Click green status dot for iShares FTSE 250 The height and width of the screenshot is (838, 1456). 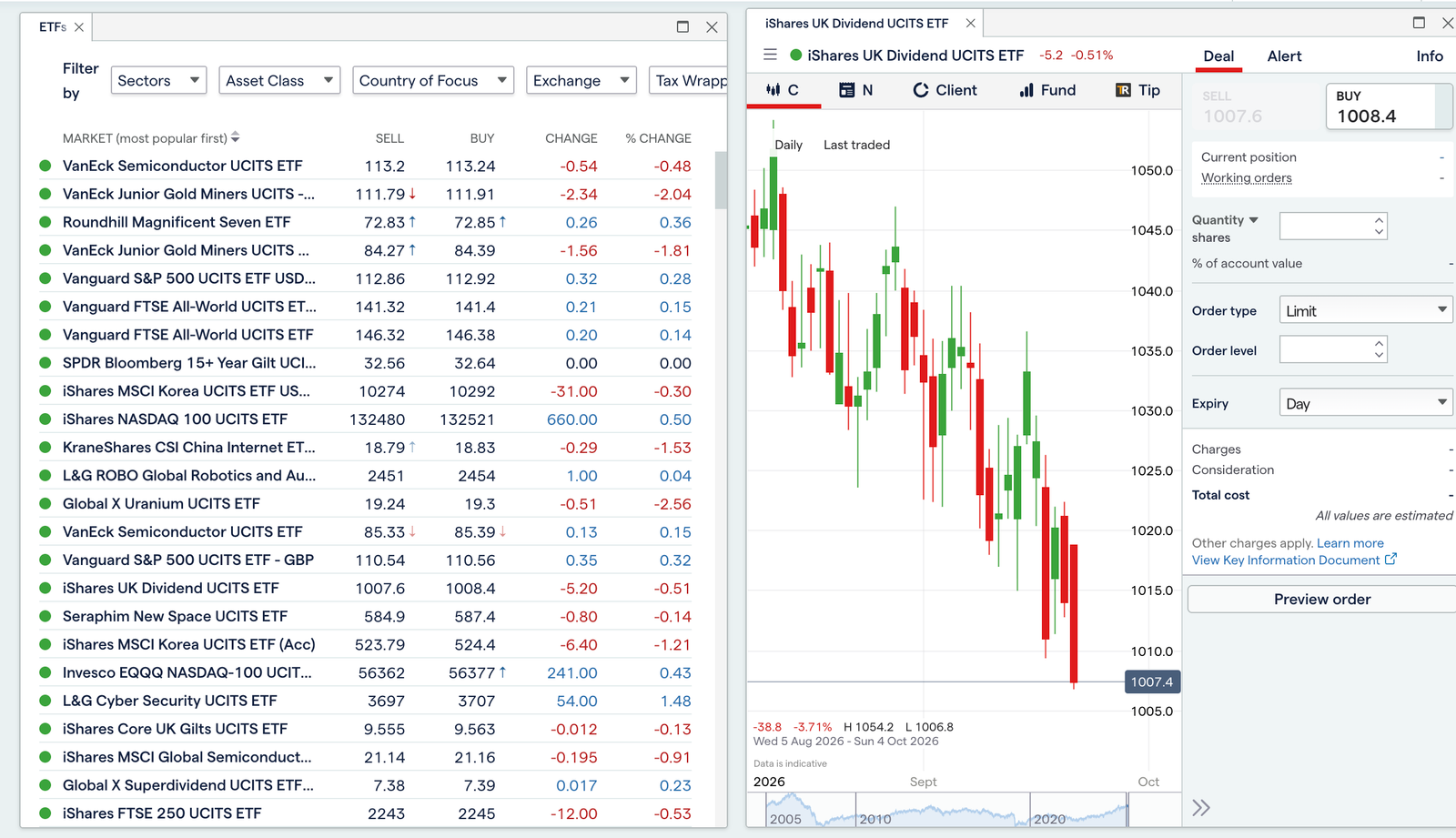[x=45, y=813]
